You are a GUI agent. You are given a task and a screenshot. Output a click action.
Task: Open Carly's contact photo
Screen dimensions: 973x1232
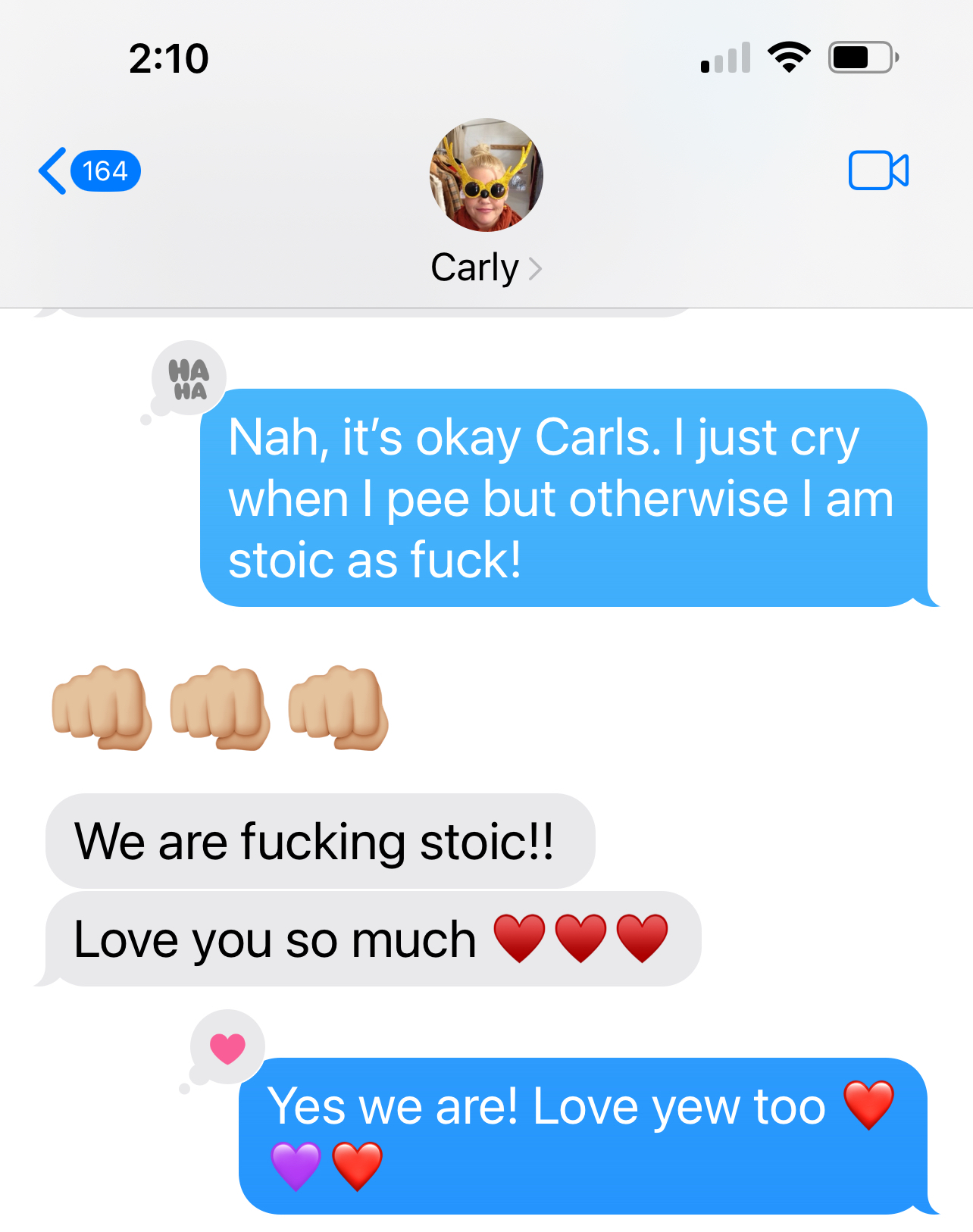tap(486, 175)
